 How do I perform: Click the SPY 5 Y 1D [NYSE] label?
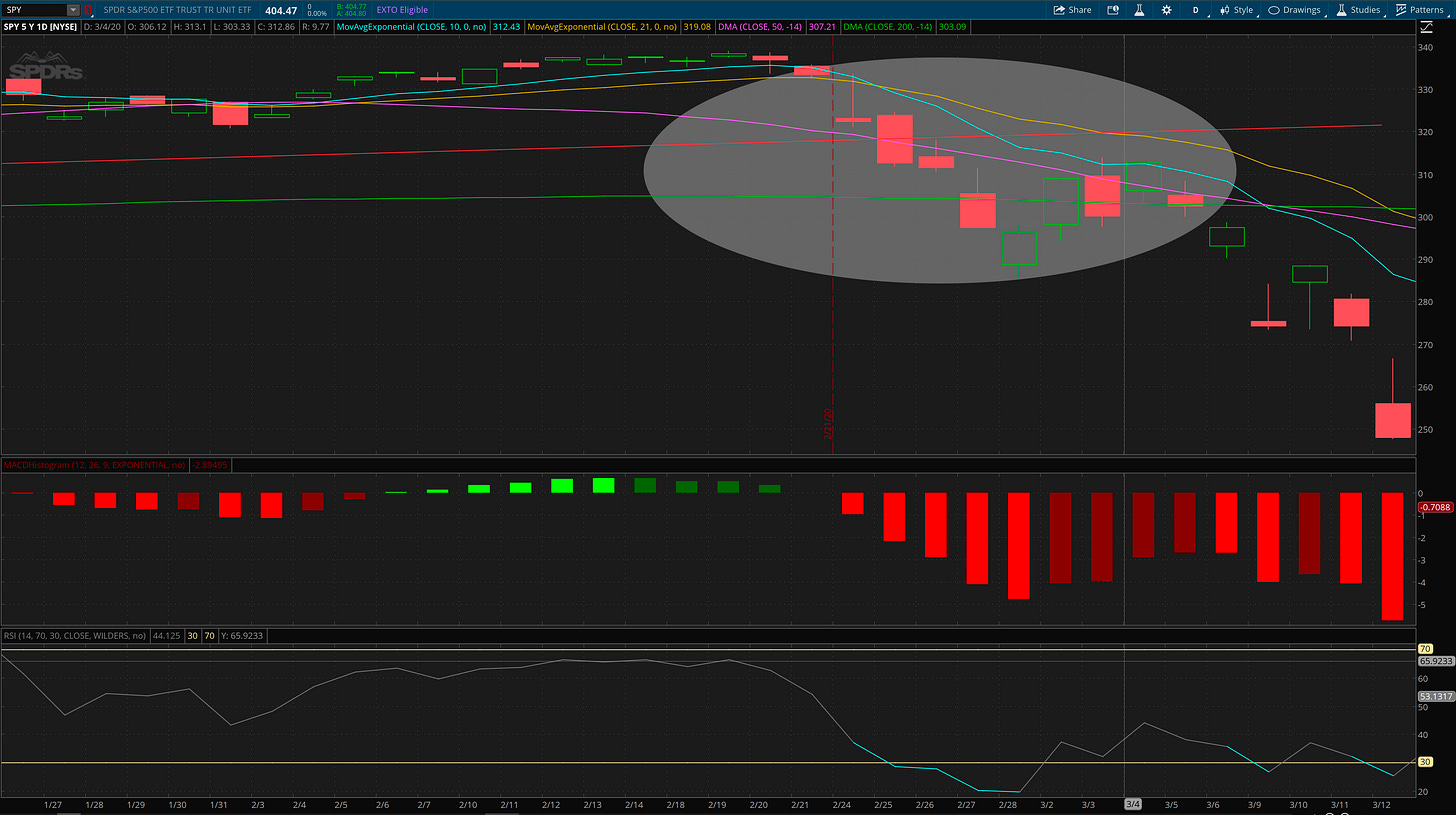[x=40, y=25]
